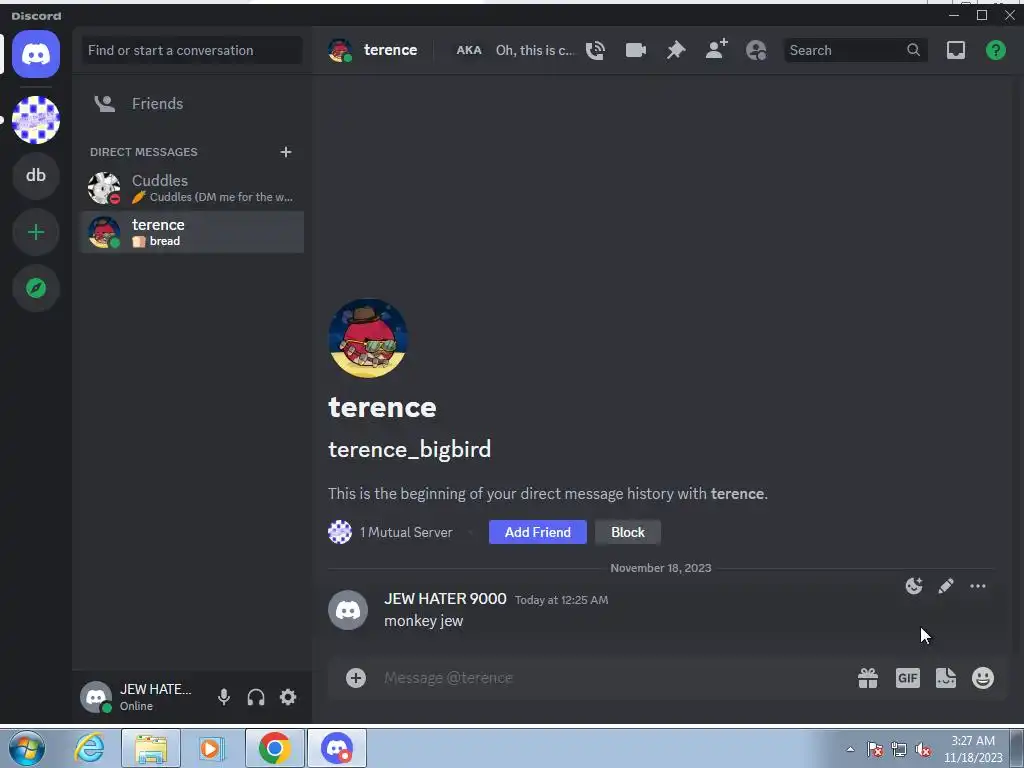
Task: Open Google Chrome from the taskbar
Action: [275, 748]
